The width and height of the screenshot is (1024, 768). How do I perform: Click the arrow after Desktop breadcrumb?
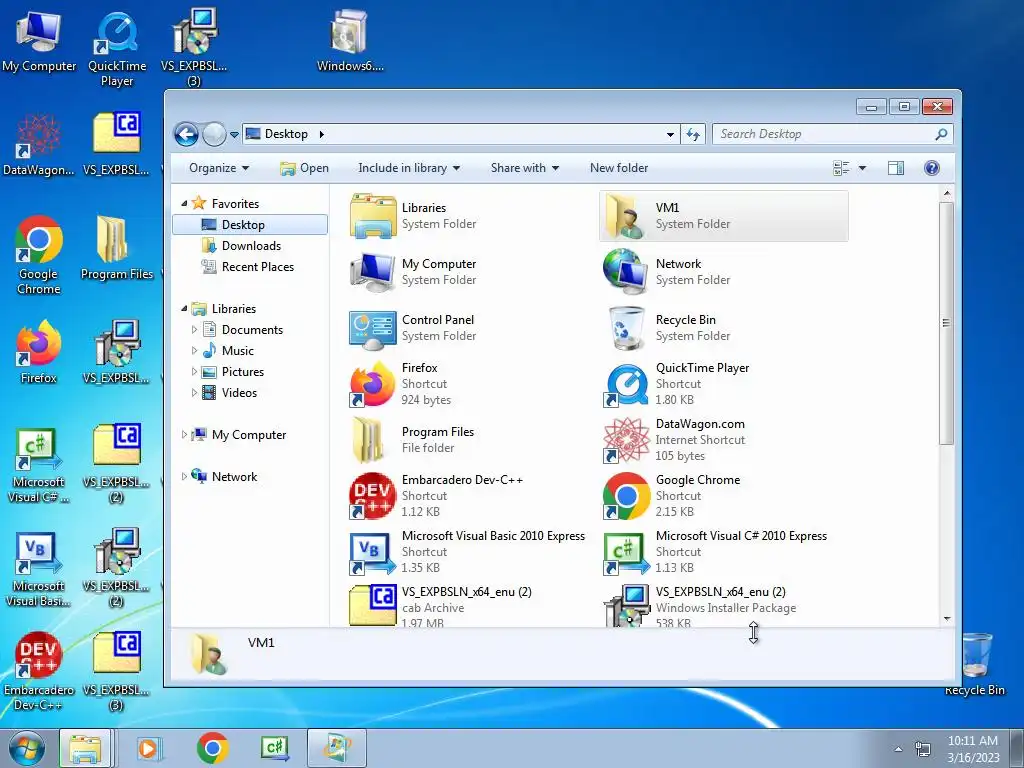(321, 134)
